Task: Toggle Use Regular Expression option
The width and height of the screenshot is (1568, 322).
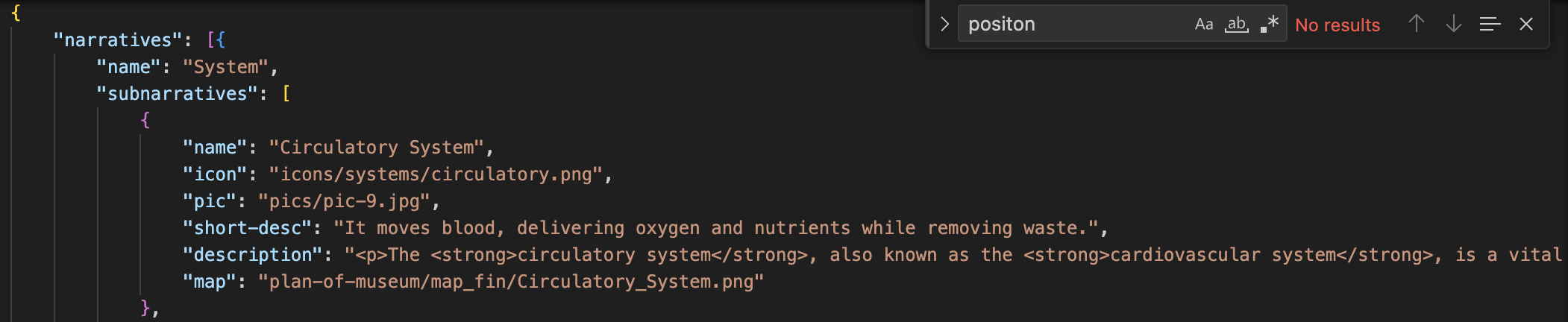Action: [x=1270, y=24]
